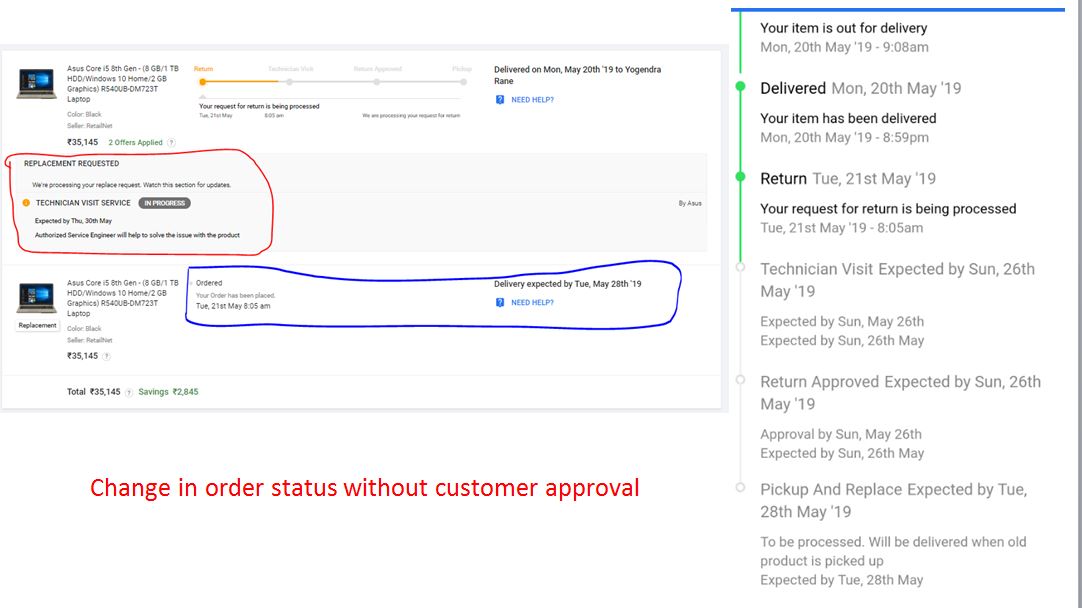The height and width of the screenshot is (608, 1082).
Task: Click the orange progress bar on return tracker
Action: point(245,81)
